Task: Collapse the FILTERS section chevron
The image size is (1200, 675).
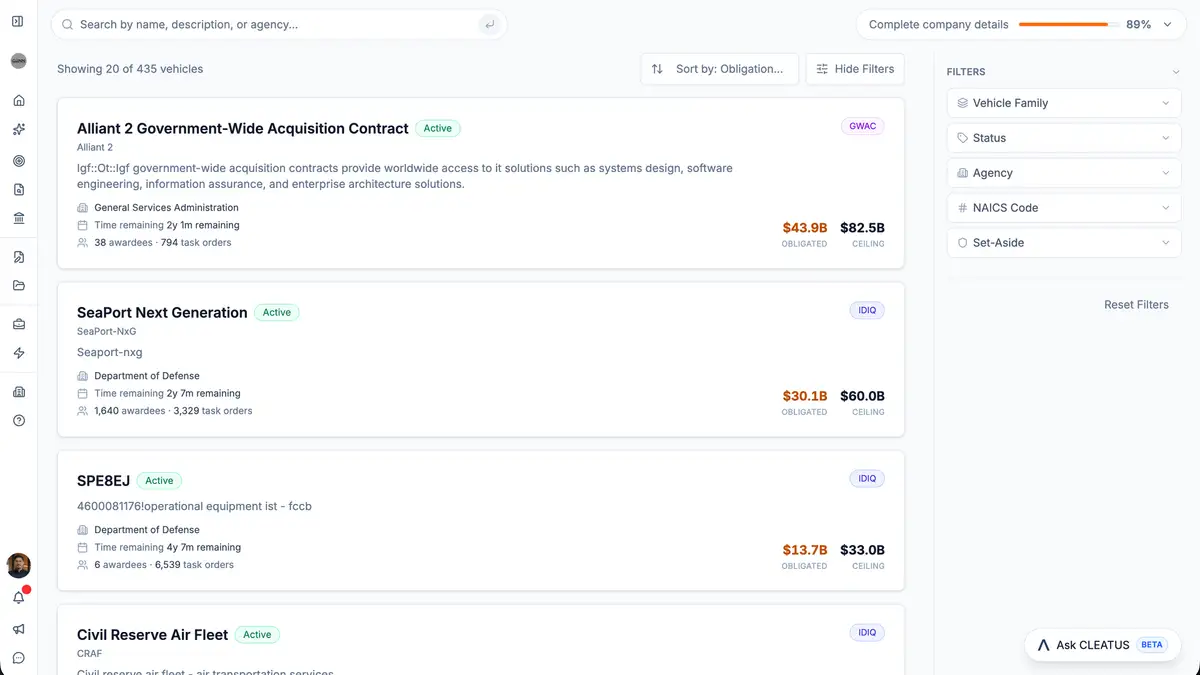Action: (1175, 72)
